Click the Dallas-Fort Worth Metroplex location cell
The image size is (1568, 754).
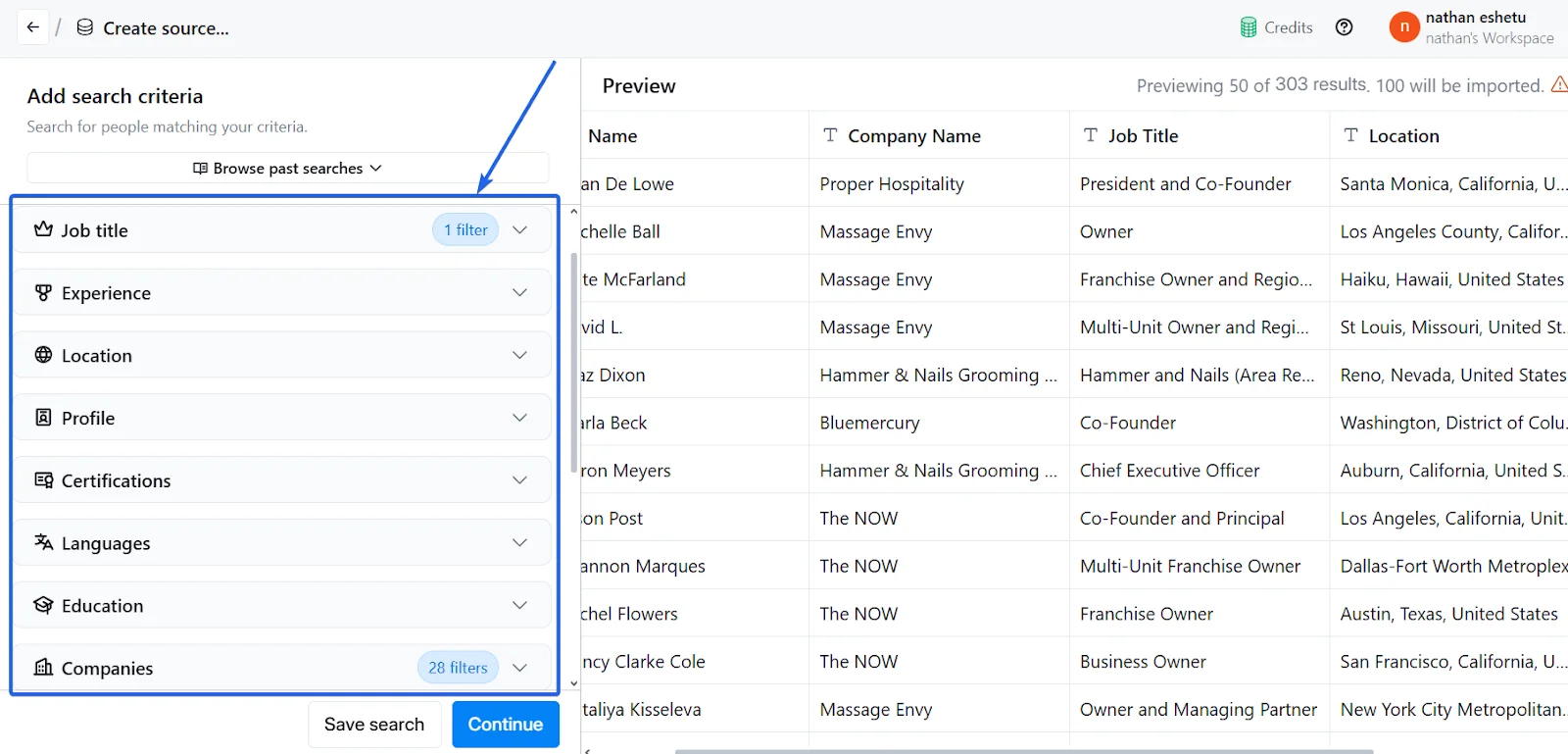[x=1448, y=566]
